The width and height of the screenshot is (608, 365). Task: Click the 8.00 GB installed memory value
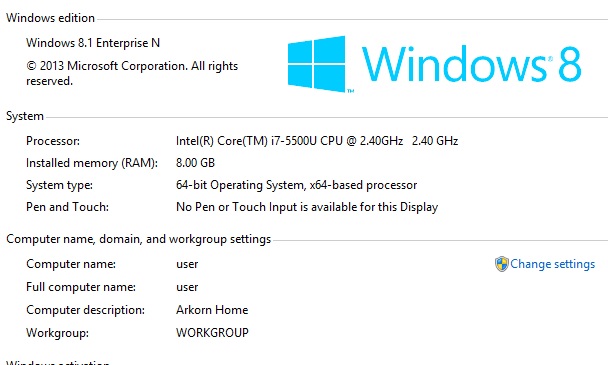pos(195,163)
